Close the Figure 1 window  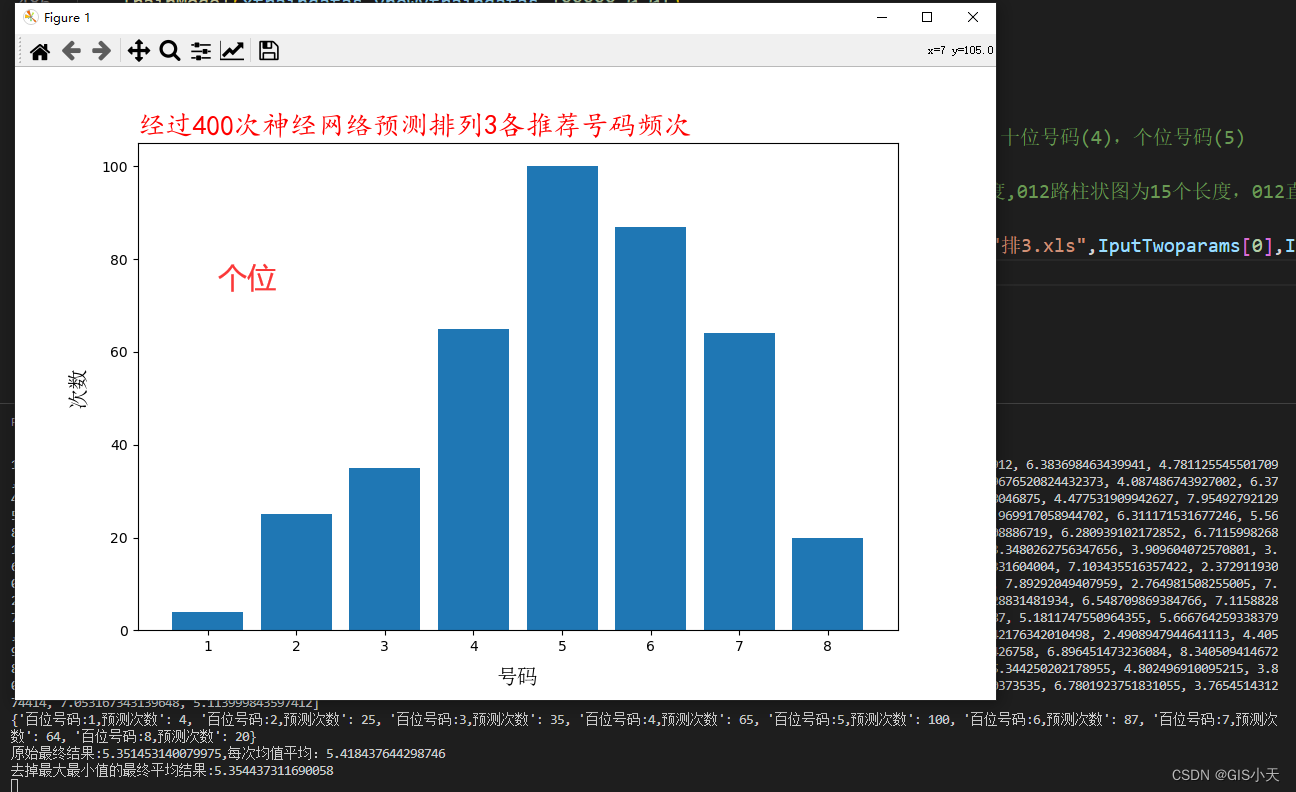(x=973, y=17)
